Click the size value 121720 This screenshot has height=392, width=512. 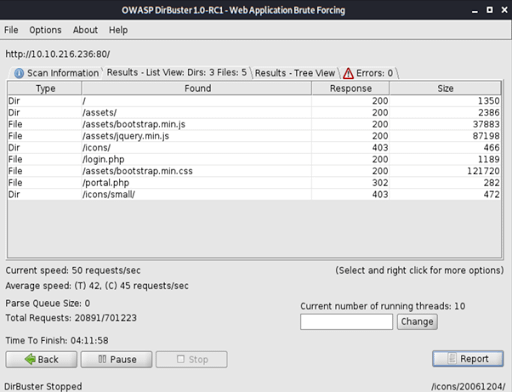coord(483,171)
